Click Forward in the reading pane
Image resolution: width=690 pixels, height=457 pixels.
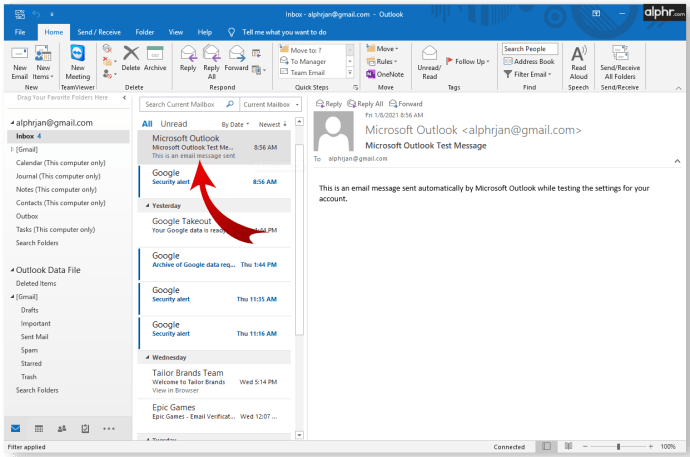tap(406, 104)
